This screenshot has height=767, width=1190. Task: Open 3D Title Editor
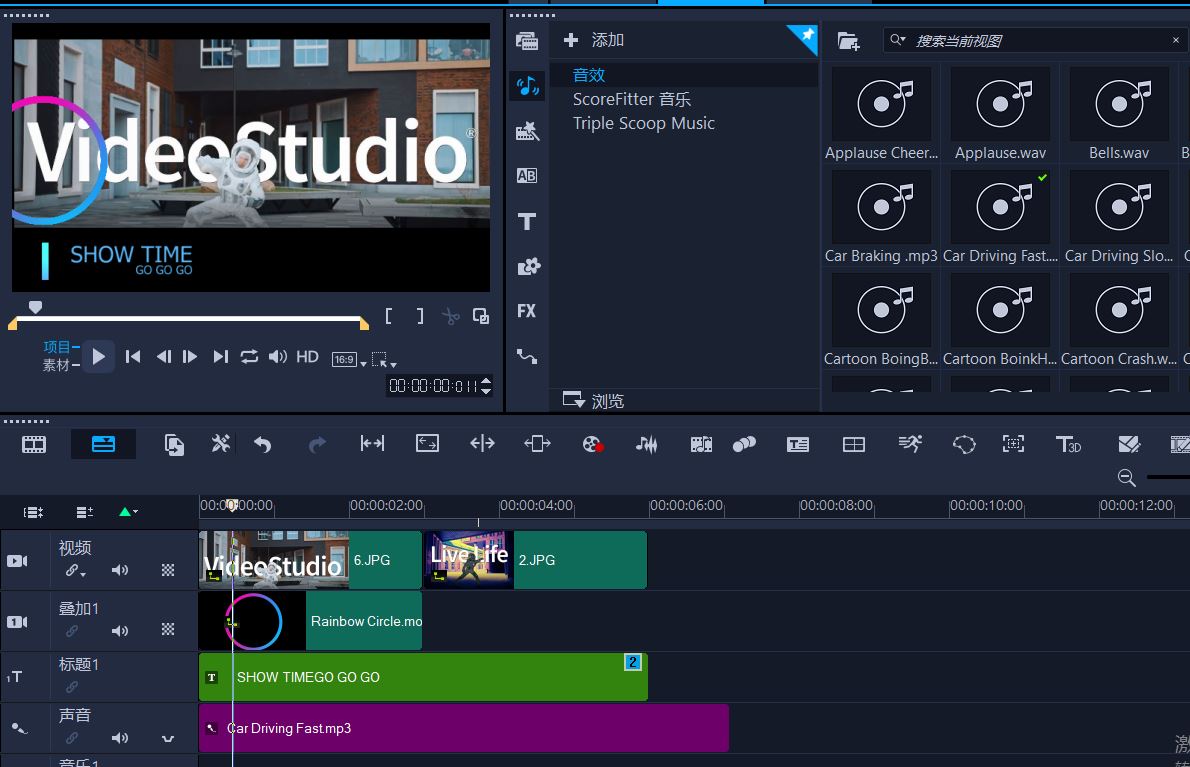tap(1069, 445)
